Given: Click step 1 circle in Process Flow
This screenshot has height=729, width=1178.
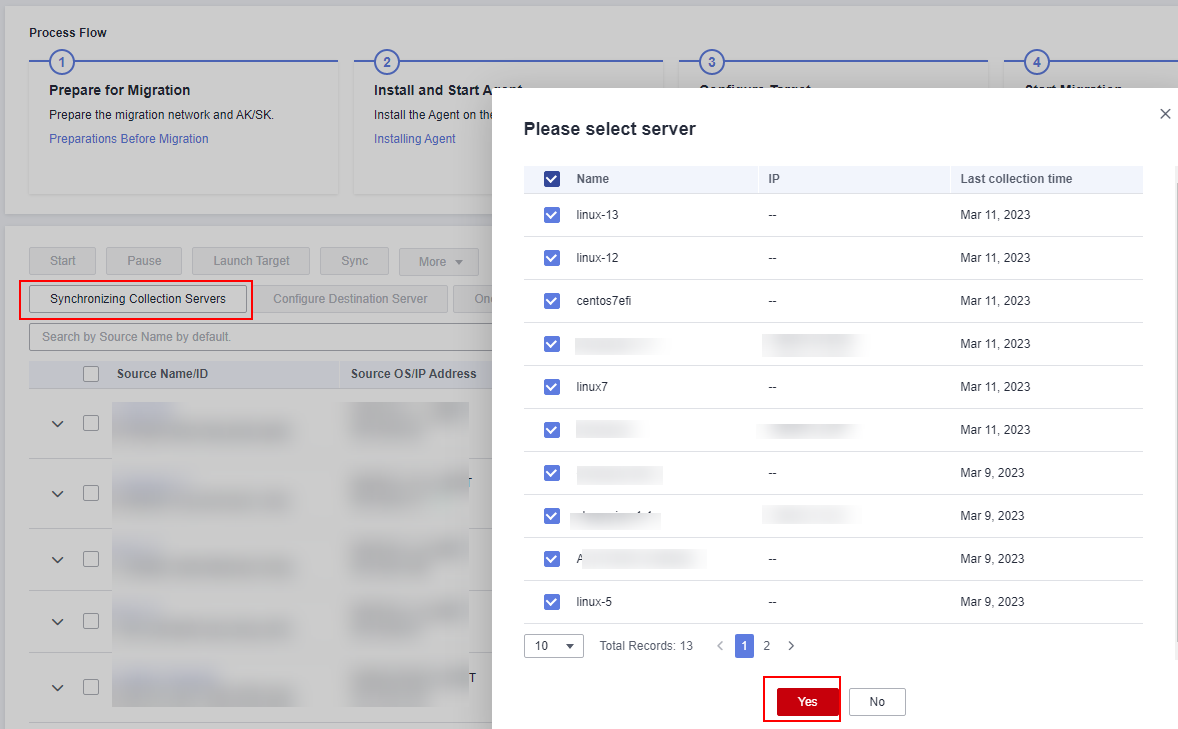Looking at the screenshot, I should click(61, 62).
